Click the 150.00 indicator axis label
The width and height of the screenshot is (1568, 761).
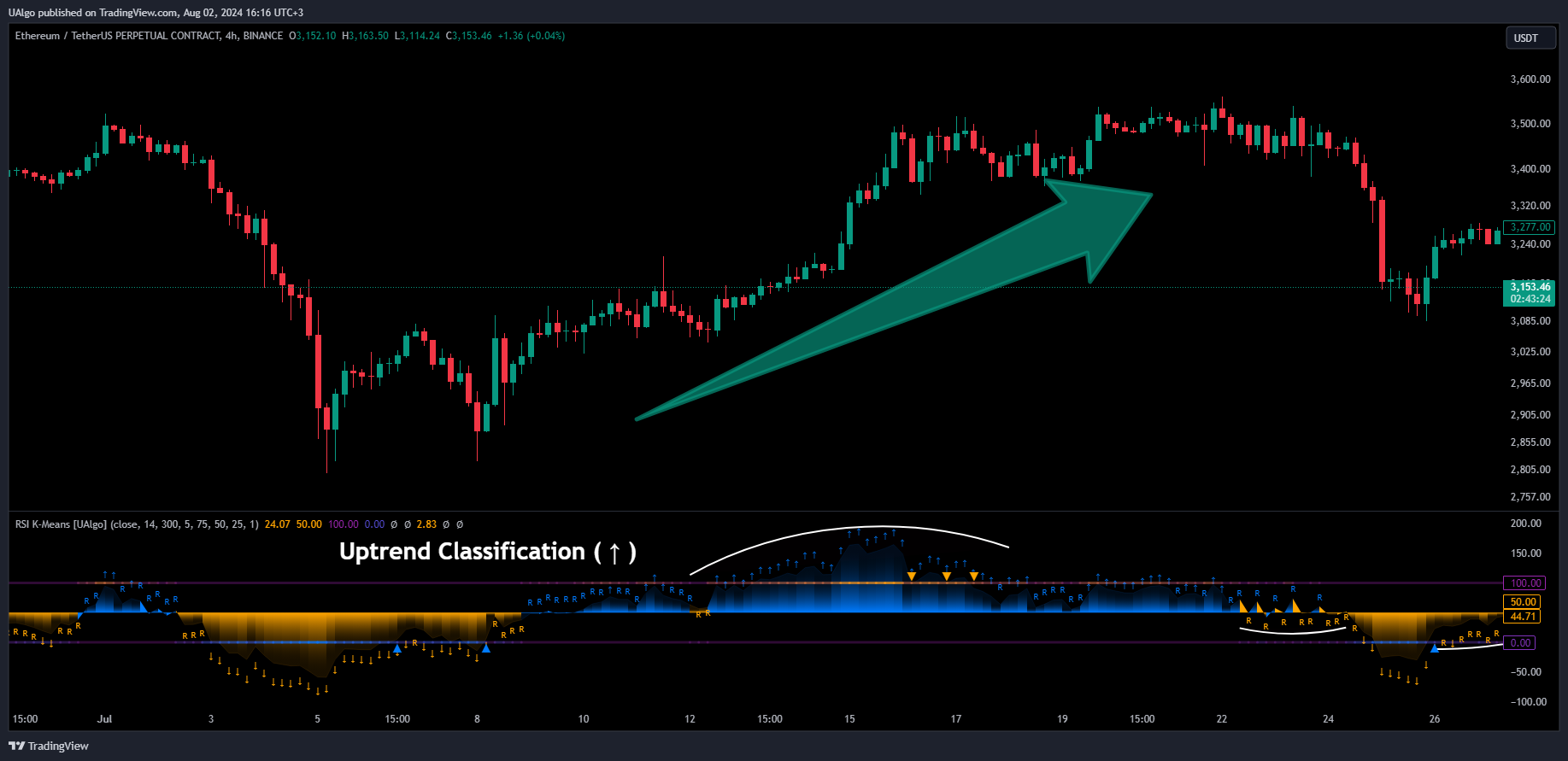pyautogui.click(x=1526, y=553)
